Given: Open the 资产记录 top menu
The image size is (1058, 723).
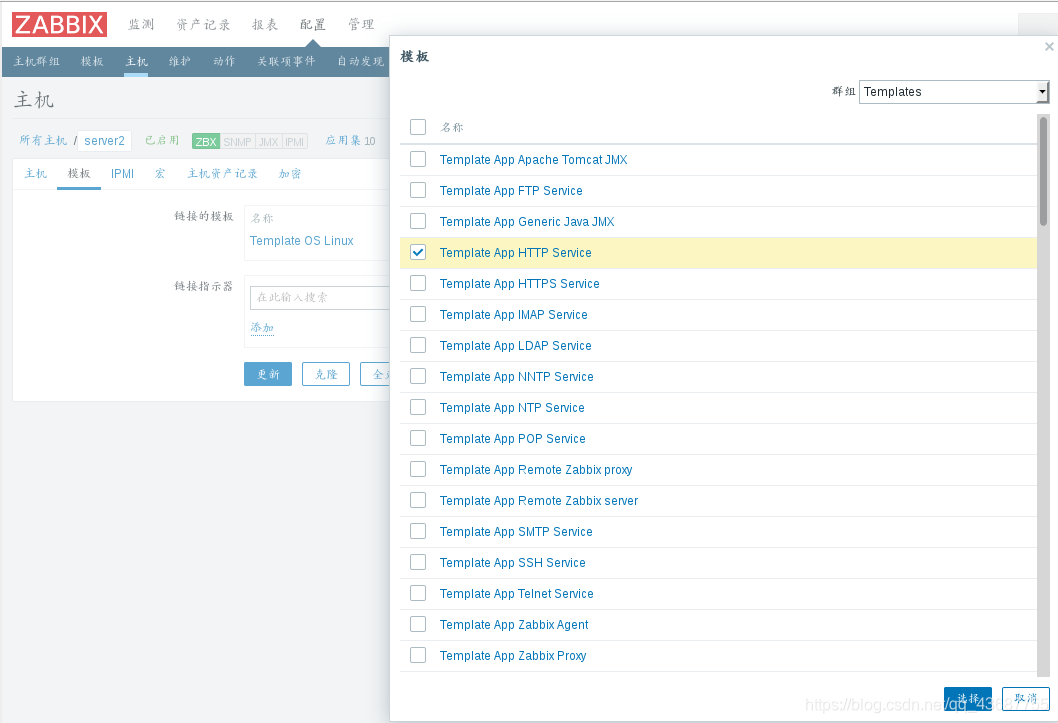Looking at the screenshot, I should coord(203,24).
